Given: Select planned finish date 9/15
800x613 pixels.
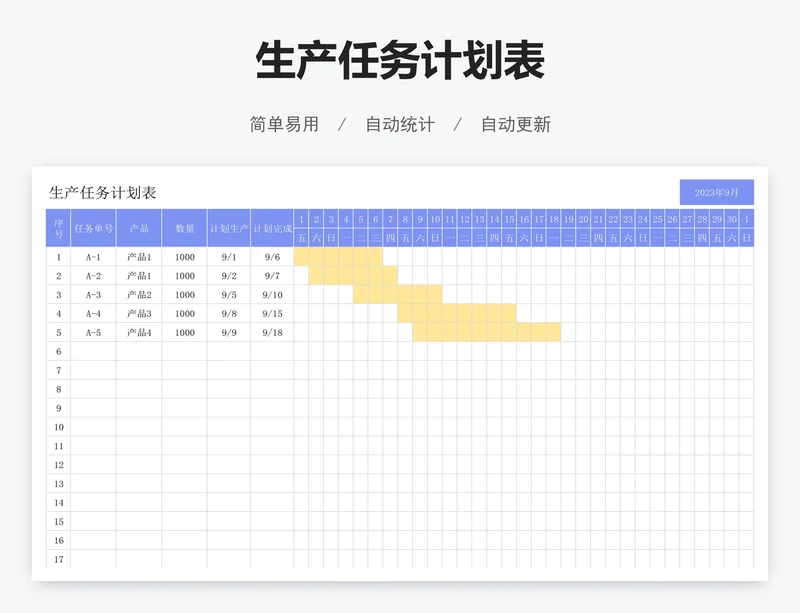Looking at the screenshot, I should (272, 314).
